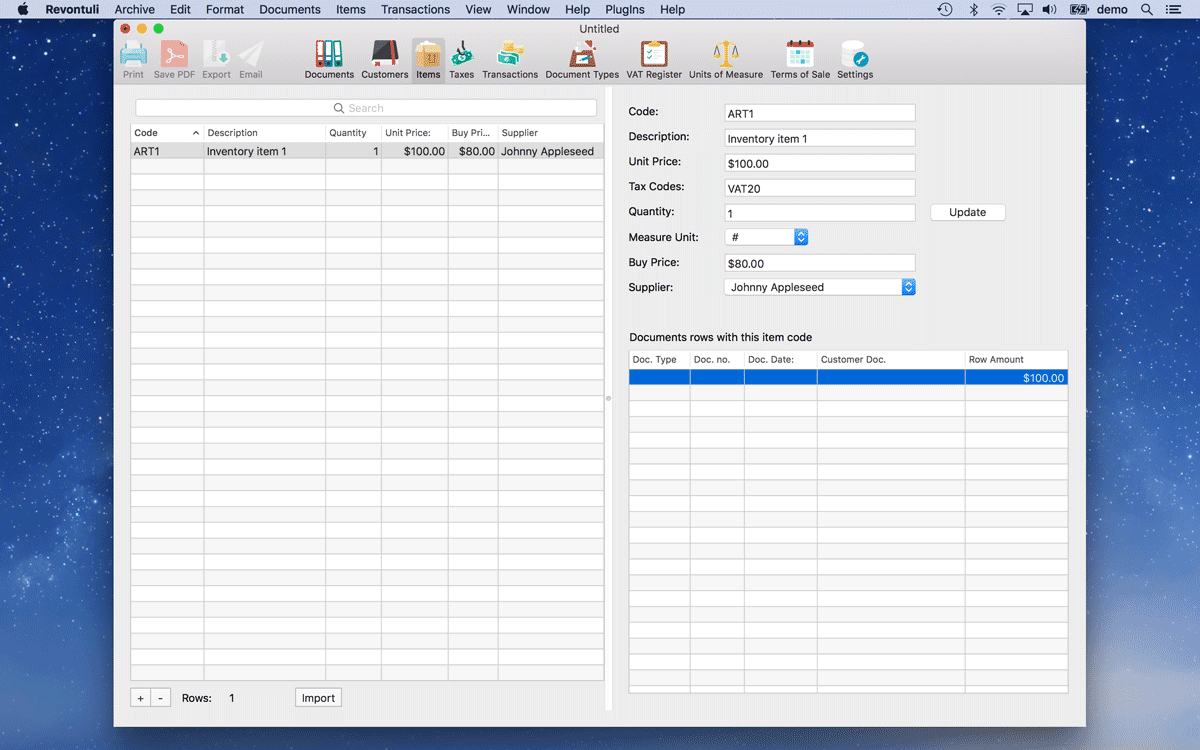Click the Unit Price column header

(415, 133)
